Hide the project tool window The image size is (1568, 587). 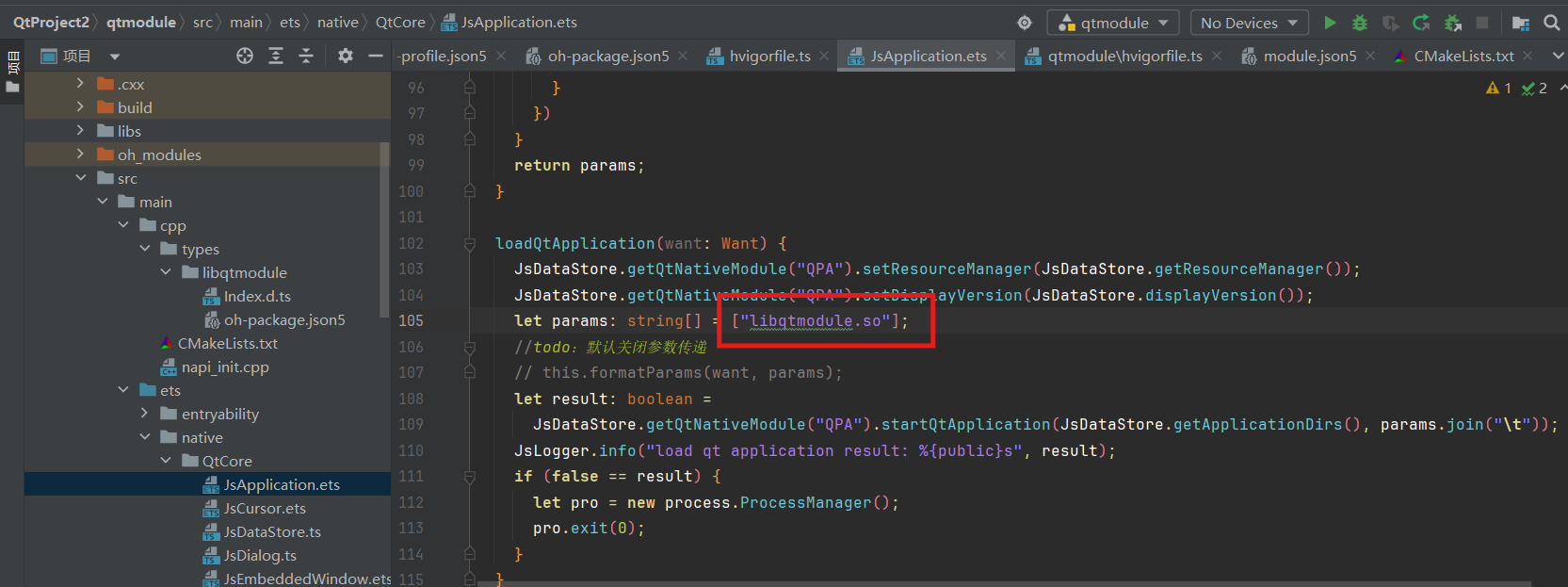coord(375,57)
